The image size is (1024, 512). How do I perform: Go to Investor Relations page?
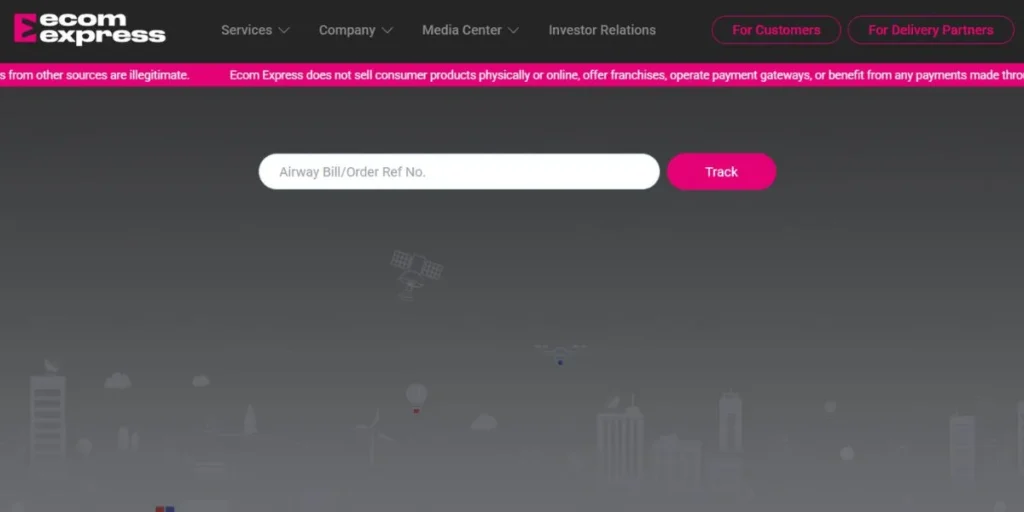click(x=602, y=30)
